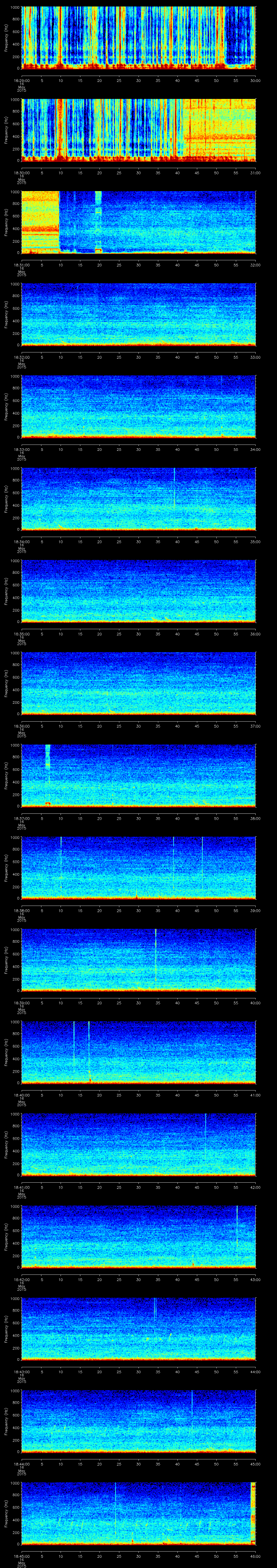Click the 18:38:00 start time label
The height and width of the screenshot is (1568, 277).
[x=21, y=910]
